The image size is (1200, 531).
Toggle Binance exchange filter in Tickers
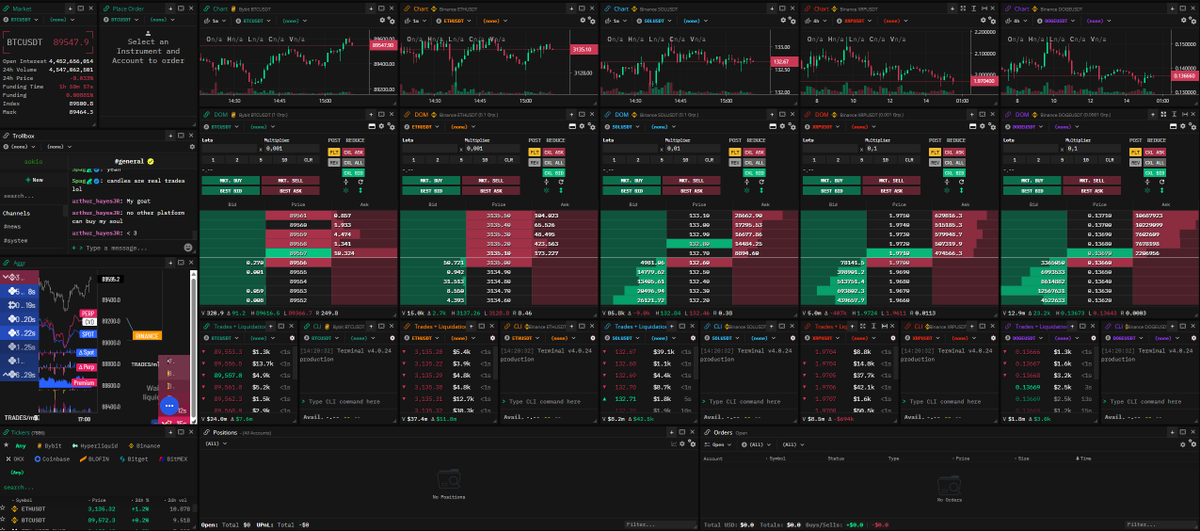click(144, 446)
